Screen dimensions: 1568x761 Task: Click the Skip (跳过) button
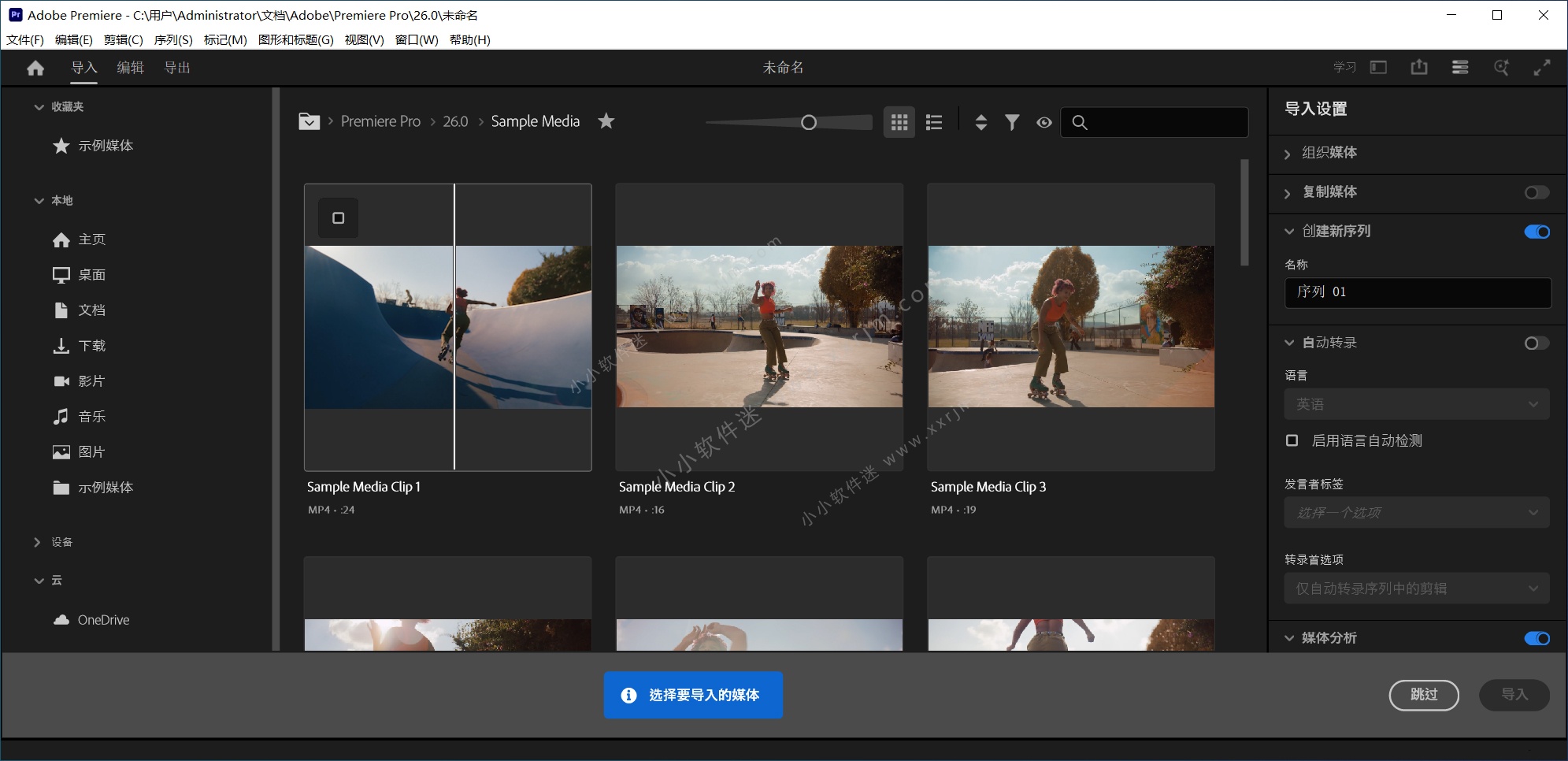pyautogui.click(x=1423, y=695)
